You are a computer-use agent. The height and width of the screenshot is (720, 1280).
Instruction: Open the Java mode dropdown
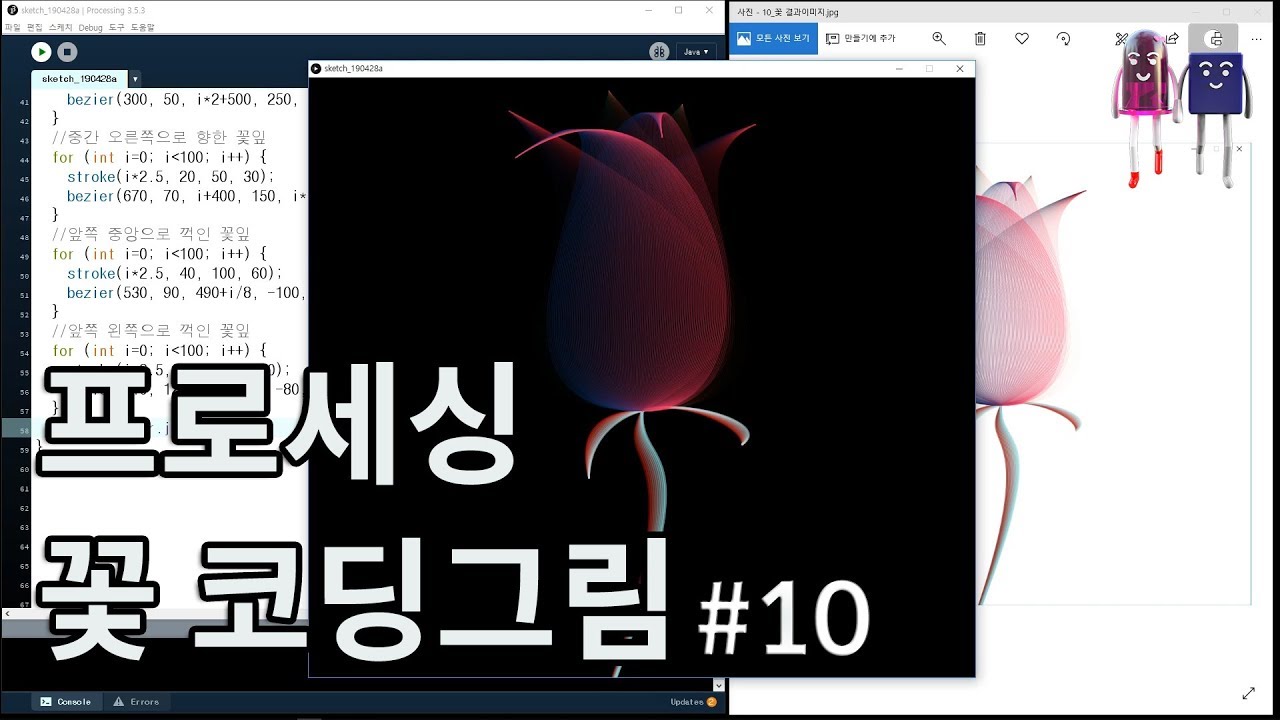[x=695, y=51]
